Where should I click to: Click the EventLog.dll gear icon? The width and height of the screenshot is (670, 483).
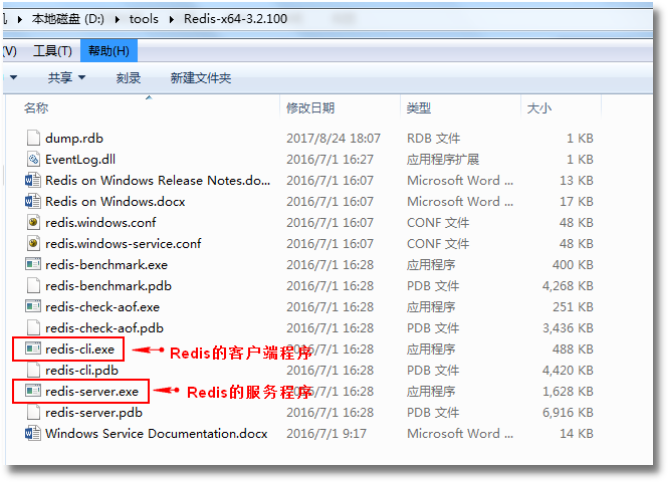pyautogui.click(x=33, y=159)
